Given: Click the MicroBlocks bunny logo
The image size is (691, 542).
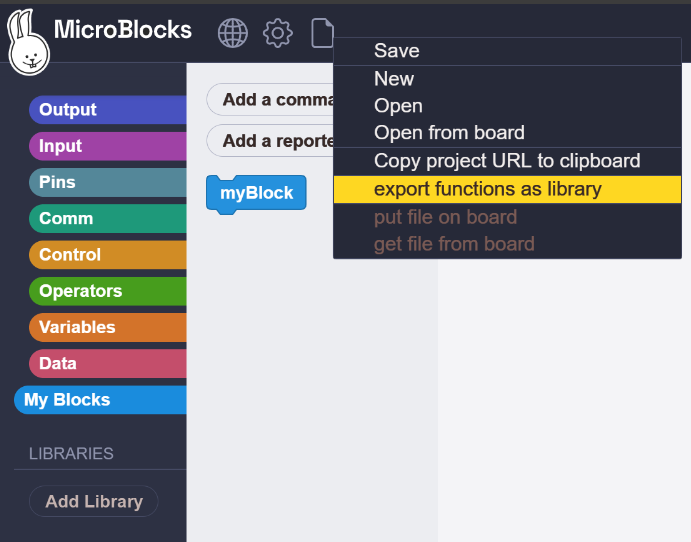Looking at the screenshot, I should click(28, 42).
